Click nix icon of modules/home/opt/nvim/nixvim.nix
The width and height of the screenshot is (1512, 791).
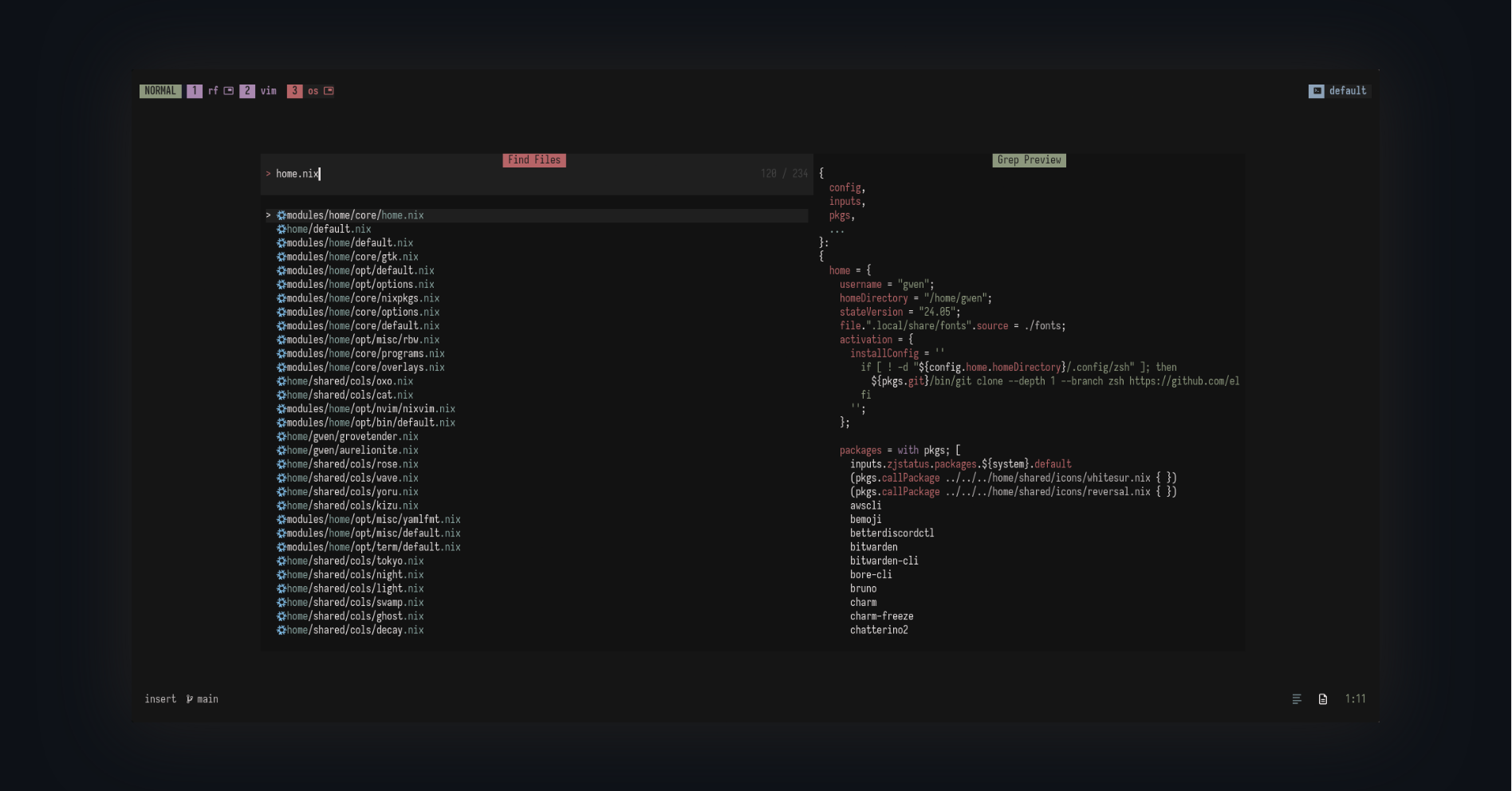click(282, 409)
